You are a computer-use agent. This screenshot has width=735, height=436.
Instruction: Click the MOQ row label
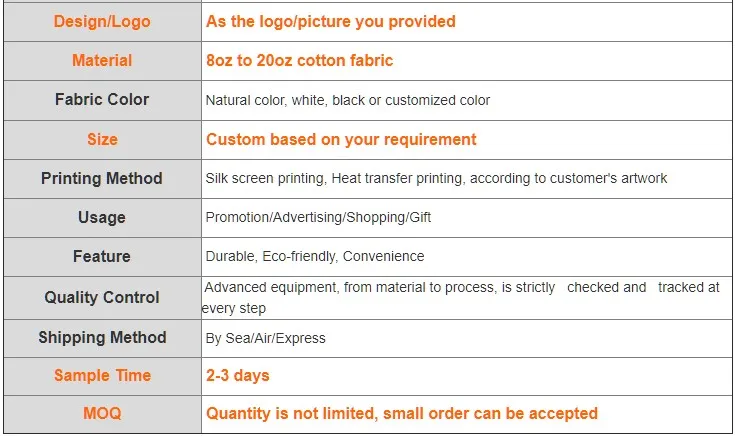pyautogui.click(x=102, y=413)
